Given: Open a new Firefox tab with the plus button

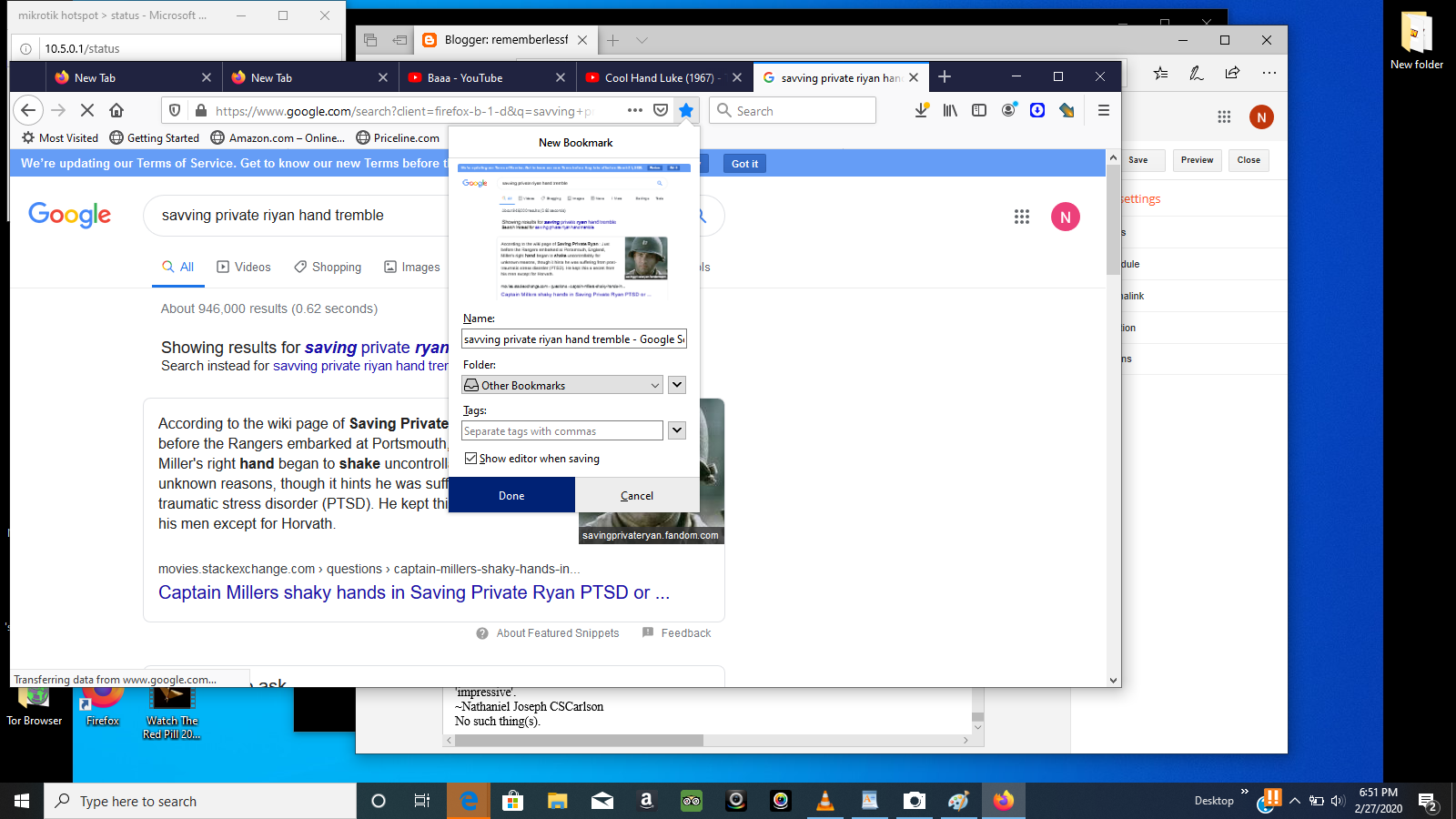Looking at the screenshot, I should click(945, 77).
